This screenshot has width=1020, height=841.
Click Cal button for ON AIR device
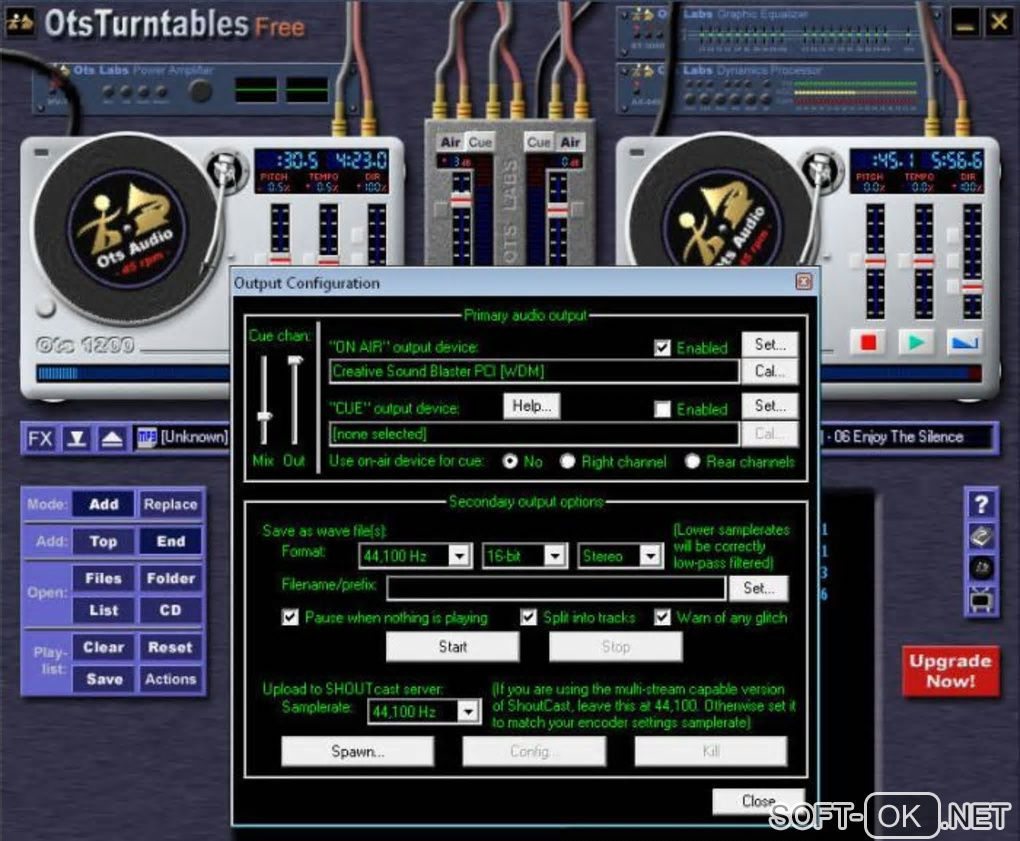click(x=770, y=371)
